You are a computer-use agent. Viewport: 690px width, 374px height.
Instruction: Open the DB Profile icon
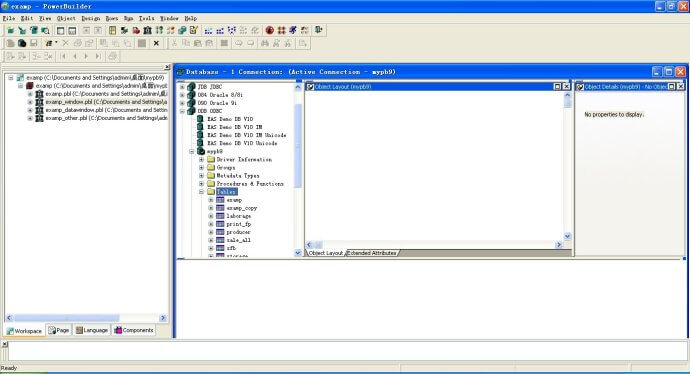click(x=159, y=30)
